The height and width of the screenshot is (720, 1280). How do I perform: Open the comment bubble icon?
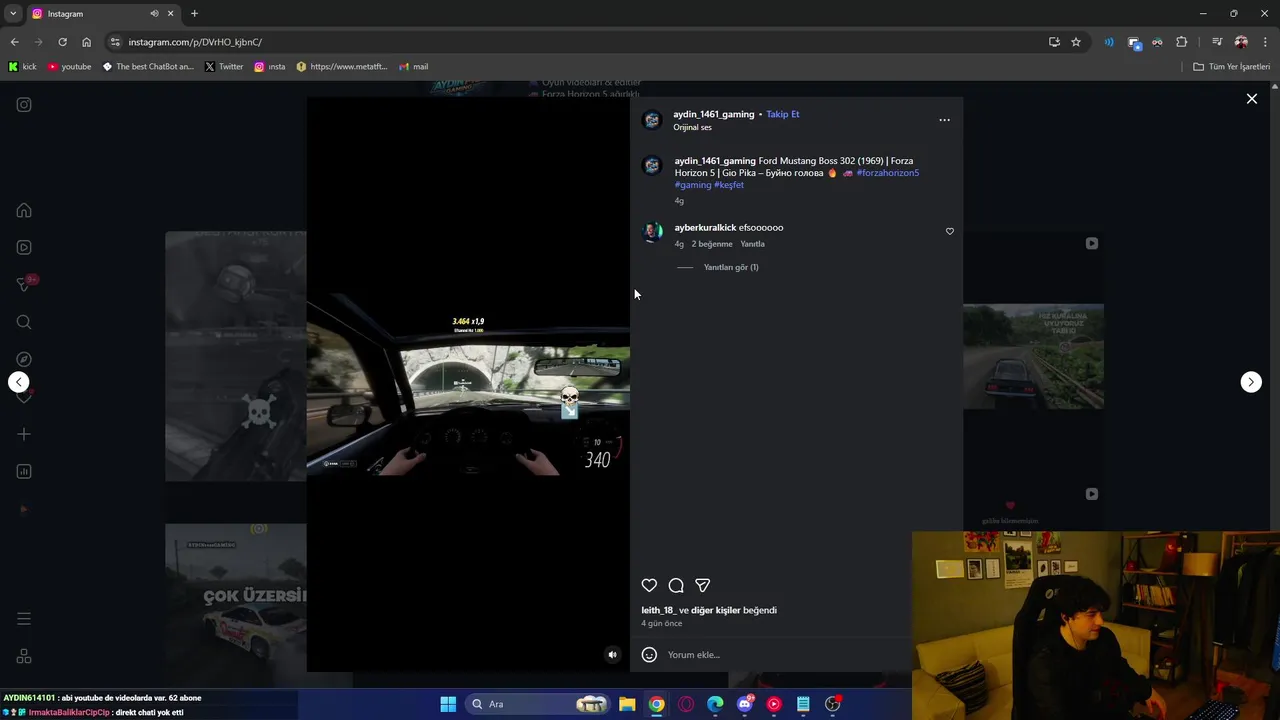[x=676, y=585]
